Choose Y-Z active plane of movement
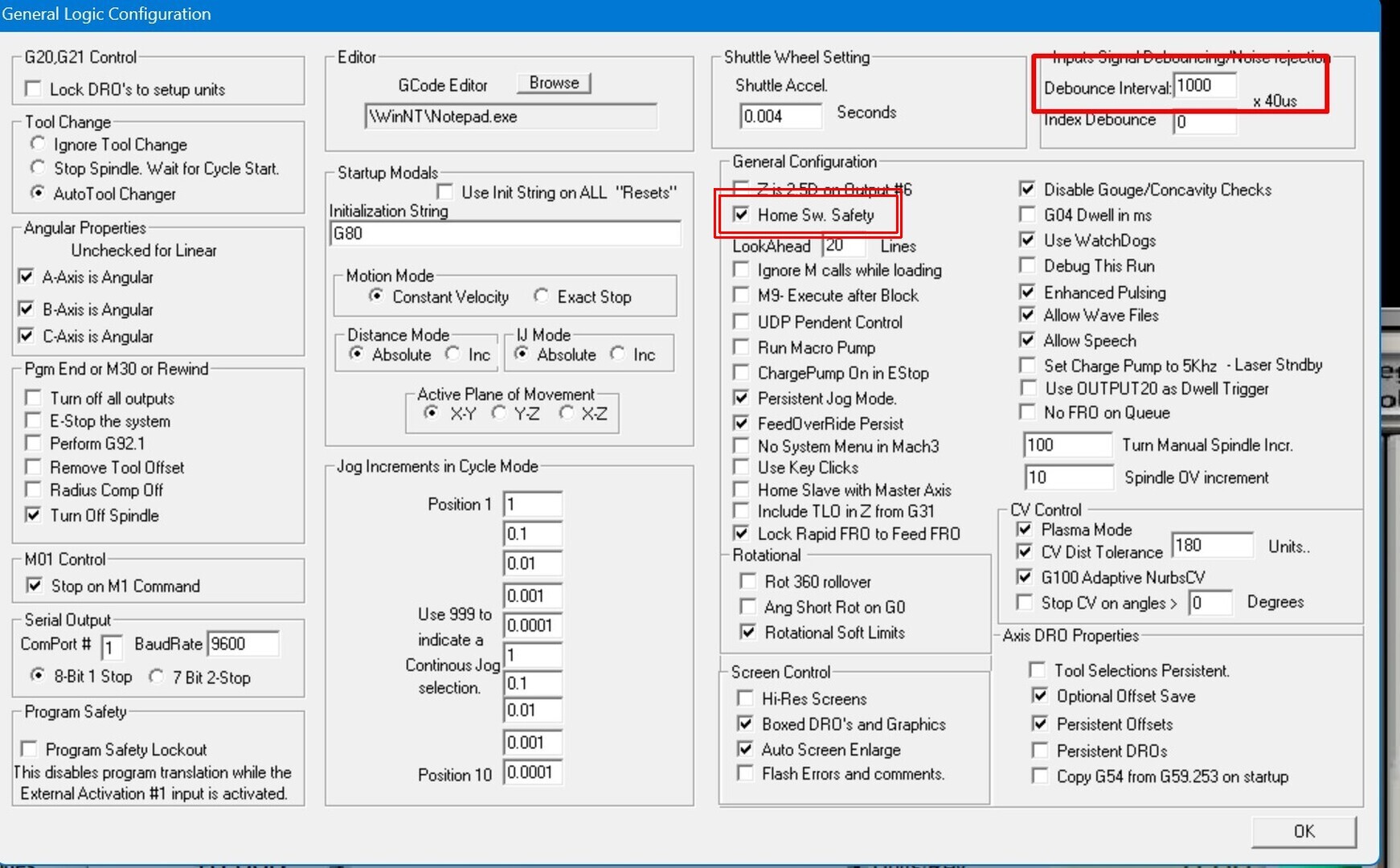 [499, 413]
